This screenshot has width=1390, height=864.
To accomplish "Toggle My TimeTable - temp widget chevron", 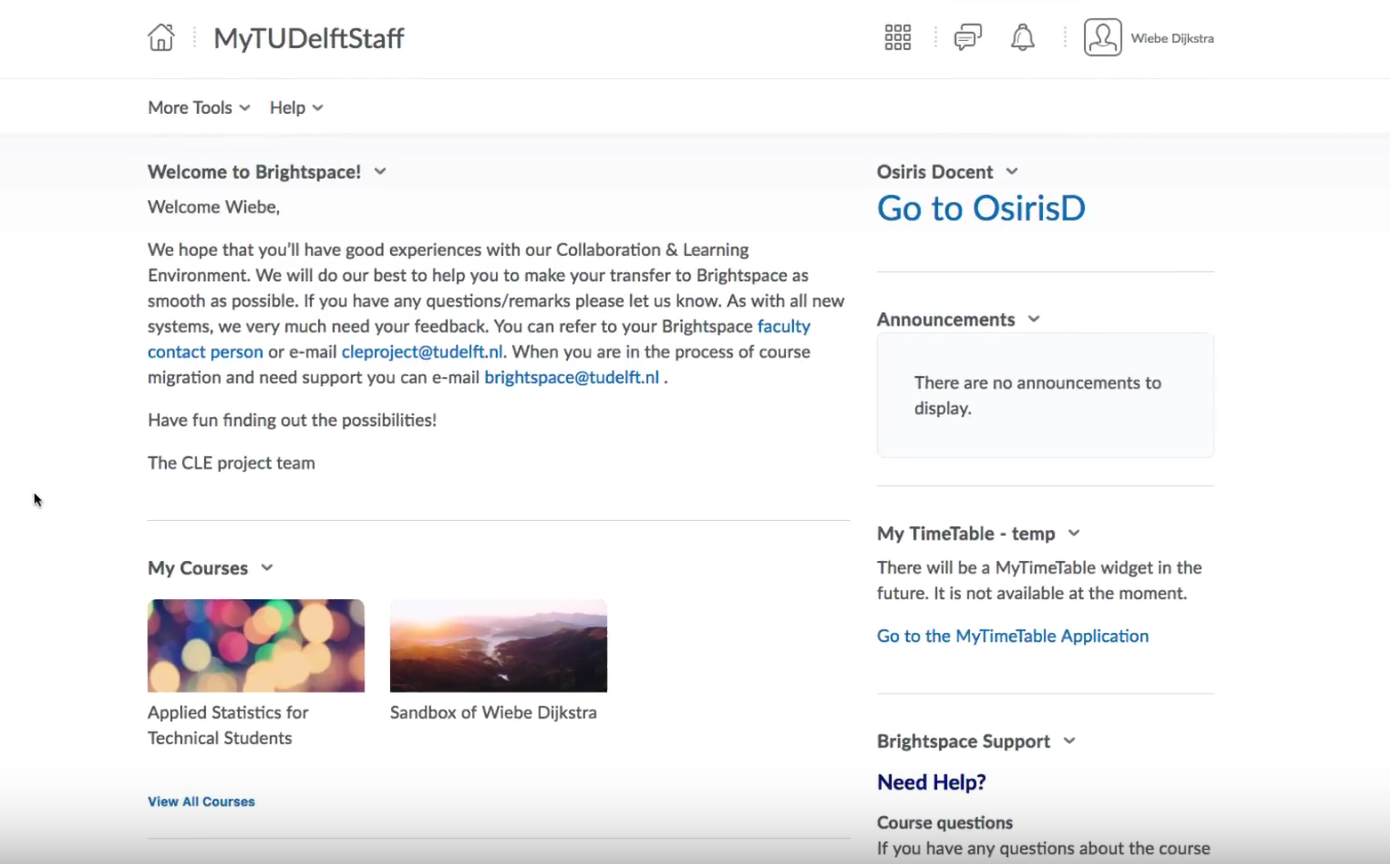I will tap(1074, 534).
